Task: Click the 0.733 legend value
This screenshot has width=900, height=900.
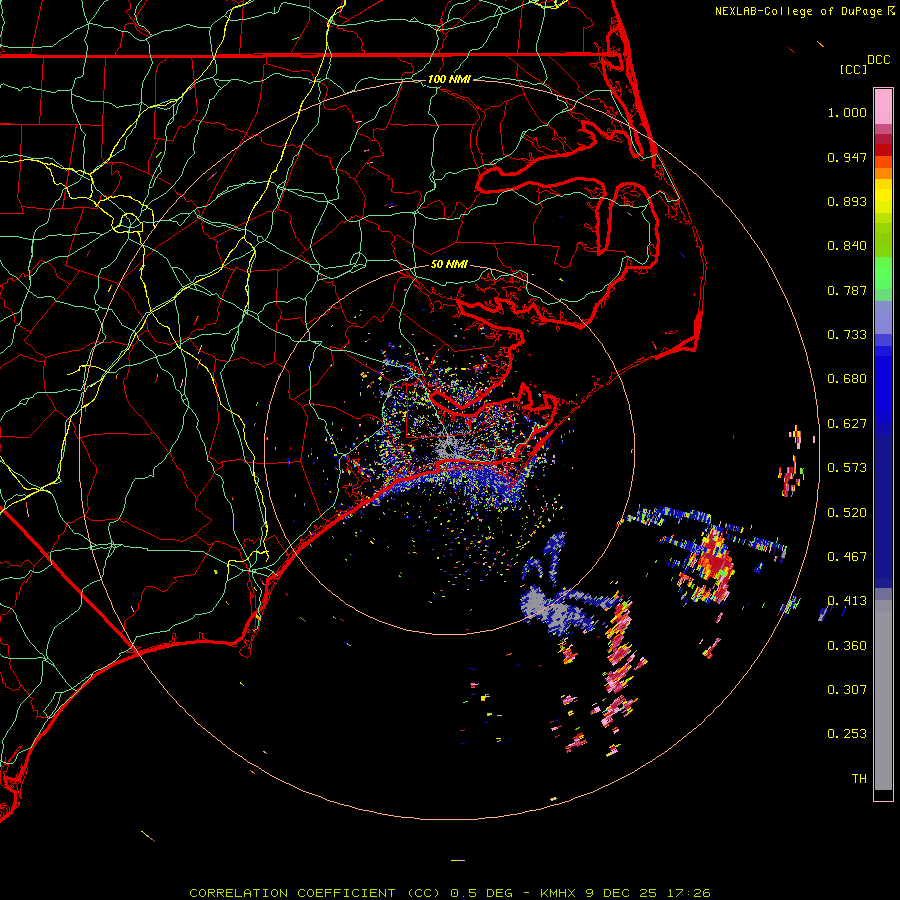Action: (x=847, y=335)
